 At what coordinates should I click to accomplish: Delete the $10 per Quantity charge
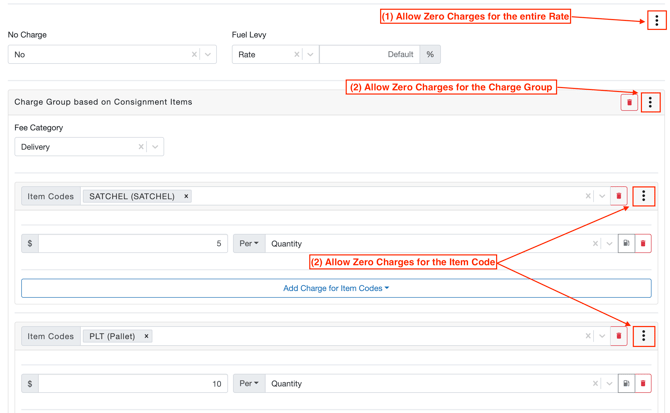643,384
